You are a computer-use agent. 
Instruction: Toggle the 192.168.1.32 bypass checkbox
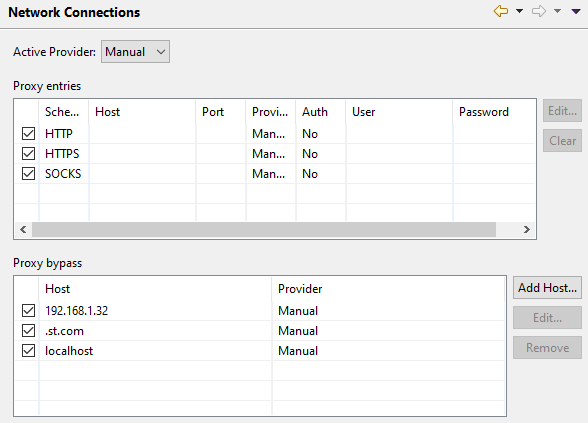point(28,310)
